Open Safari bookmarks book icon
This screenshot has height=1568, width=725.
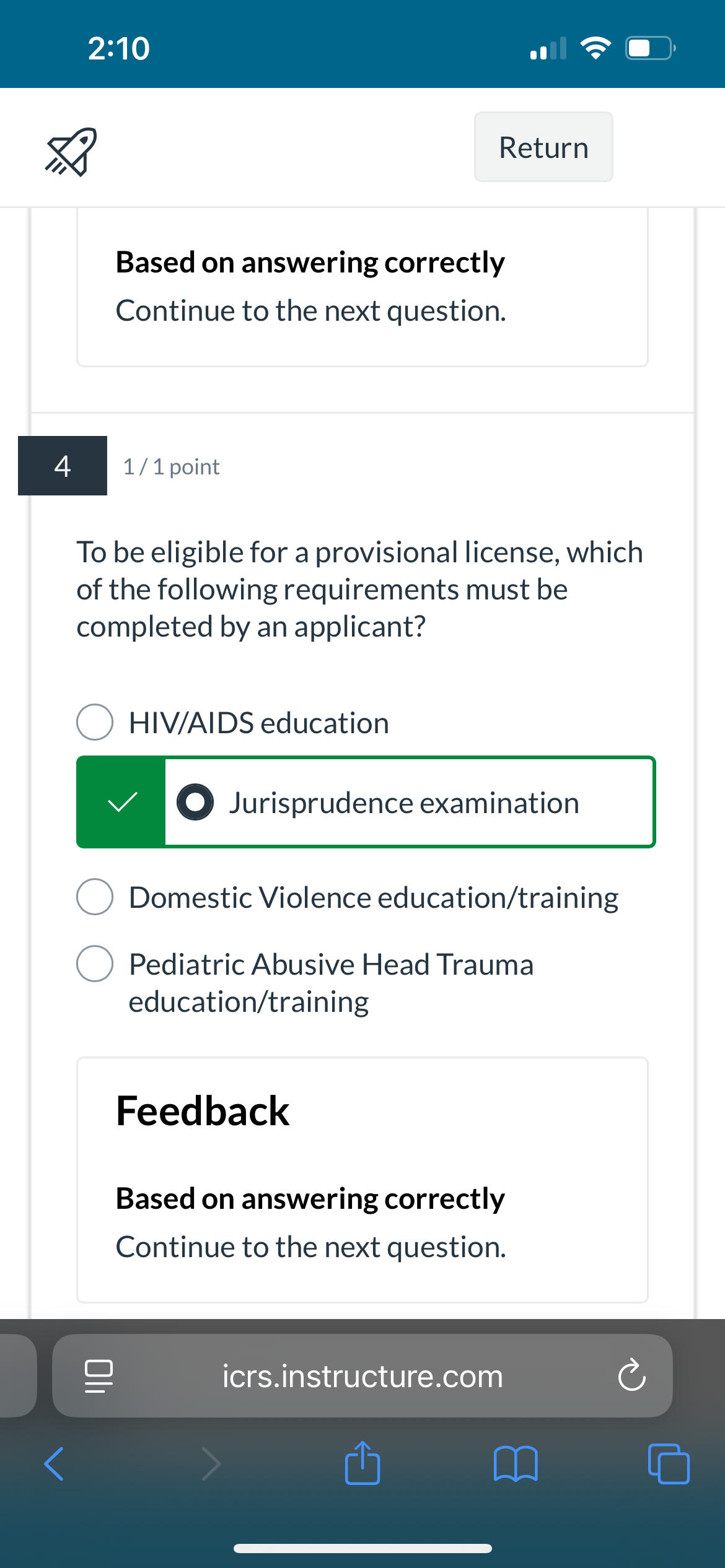coord(516,1463)
